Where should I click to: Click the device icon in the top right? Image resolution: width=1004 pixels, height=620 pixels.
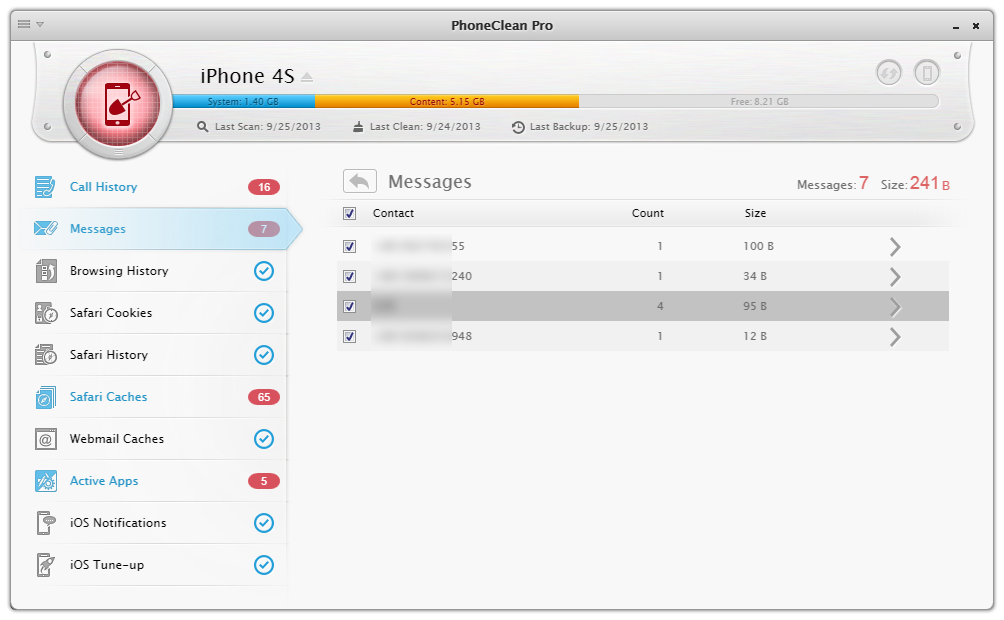coord(927,73)
